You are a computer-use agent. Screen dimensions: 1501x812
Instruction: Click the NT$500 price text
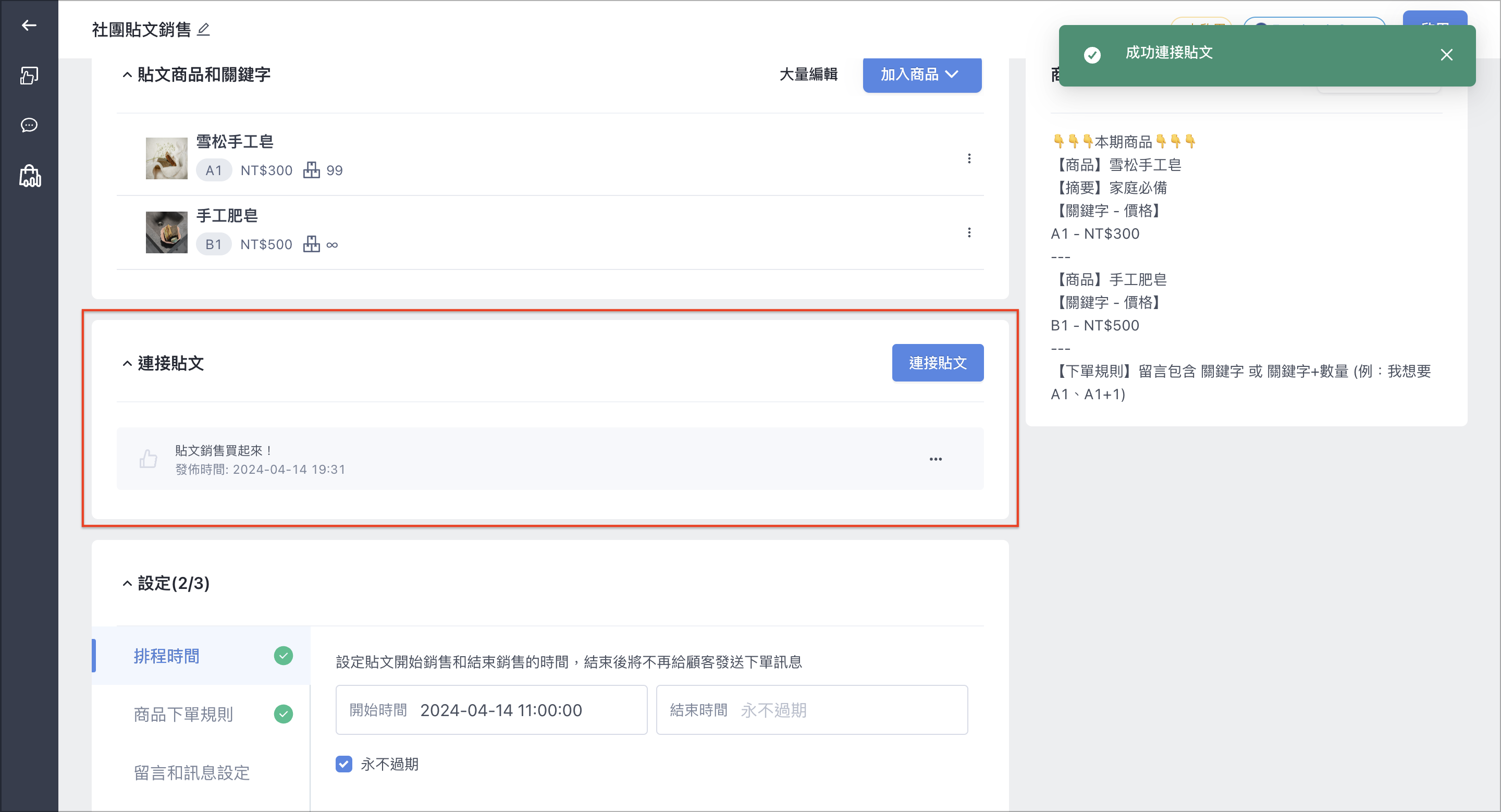point(266,244)
